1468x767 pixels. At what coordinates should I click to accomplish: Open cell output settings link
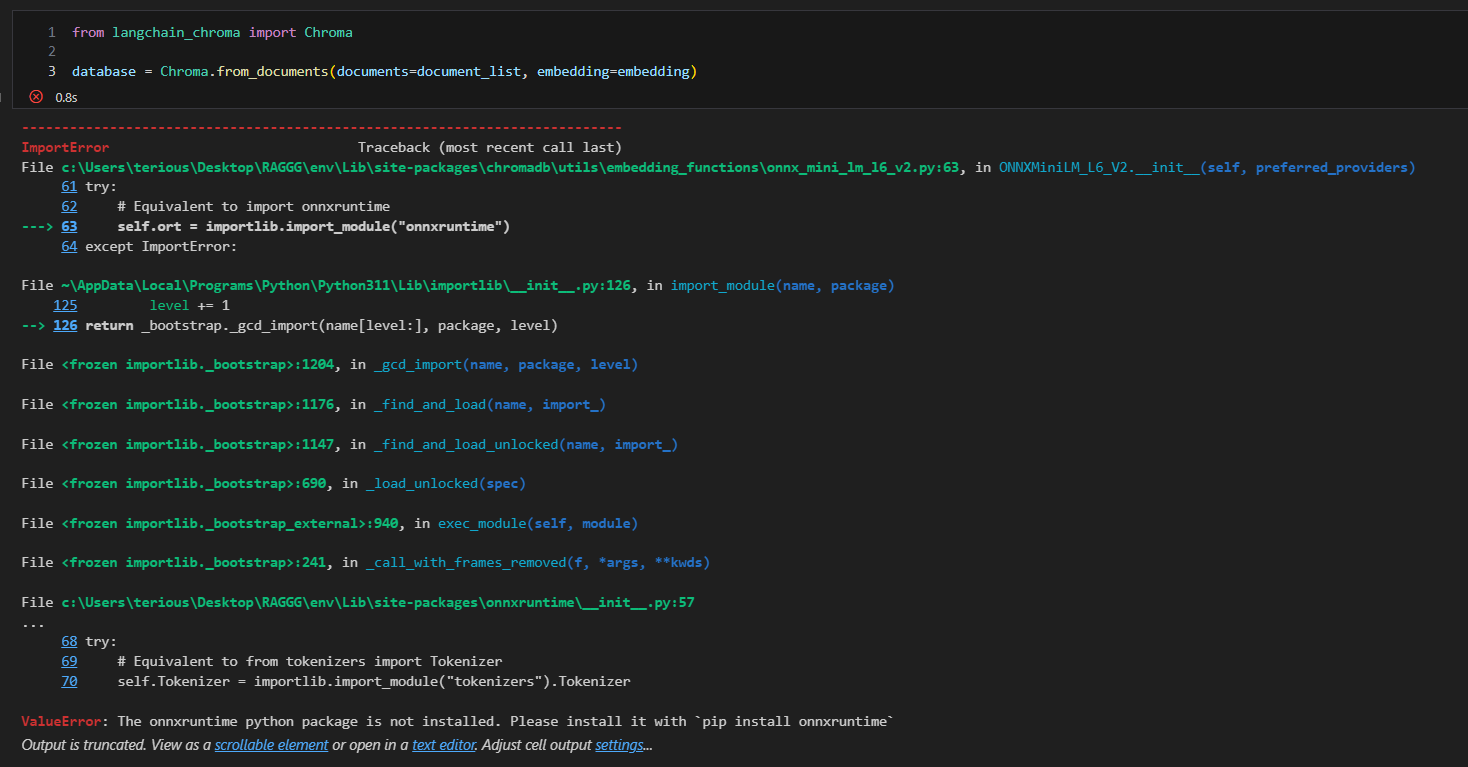tap(619, 745)
